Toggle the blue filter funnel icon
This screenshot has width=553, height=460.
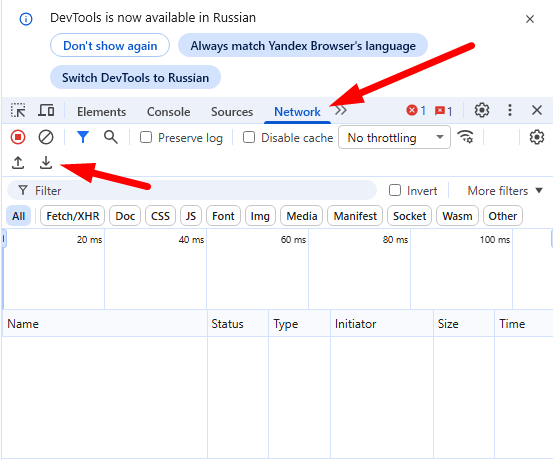[x=83, y=137]
